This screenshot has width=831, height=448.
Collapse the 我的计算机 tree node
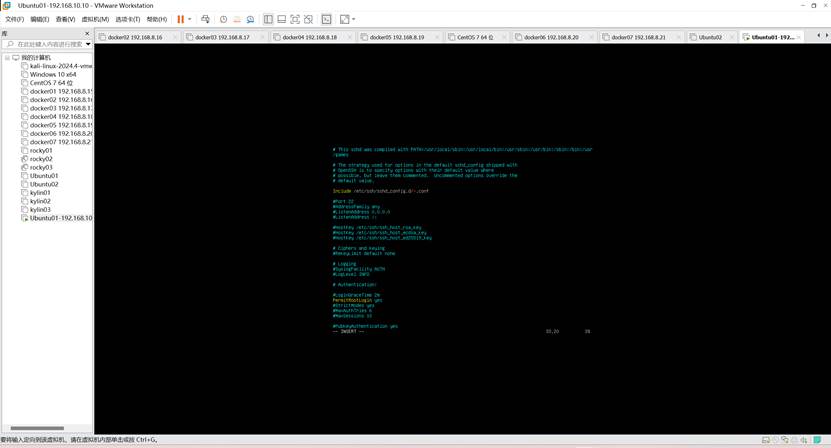pyautogui.click(x=7, y=57)
